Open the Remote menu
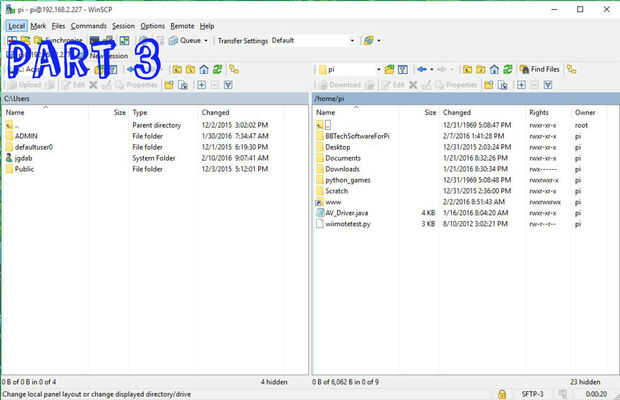 tap(182, 26)
